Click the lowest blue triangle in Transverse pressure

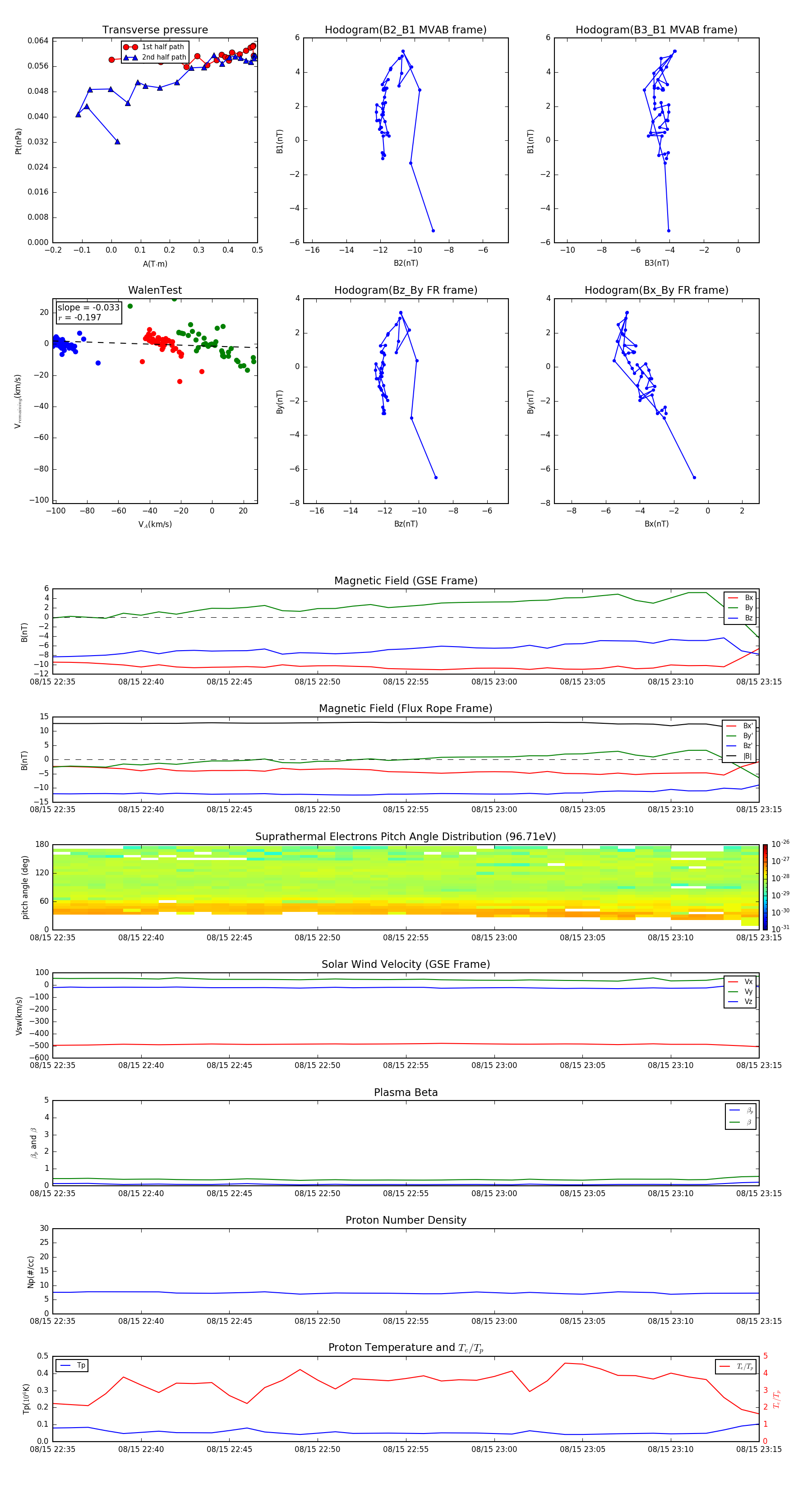117,142
